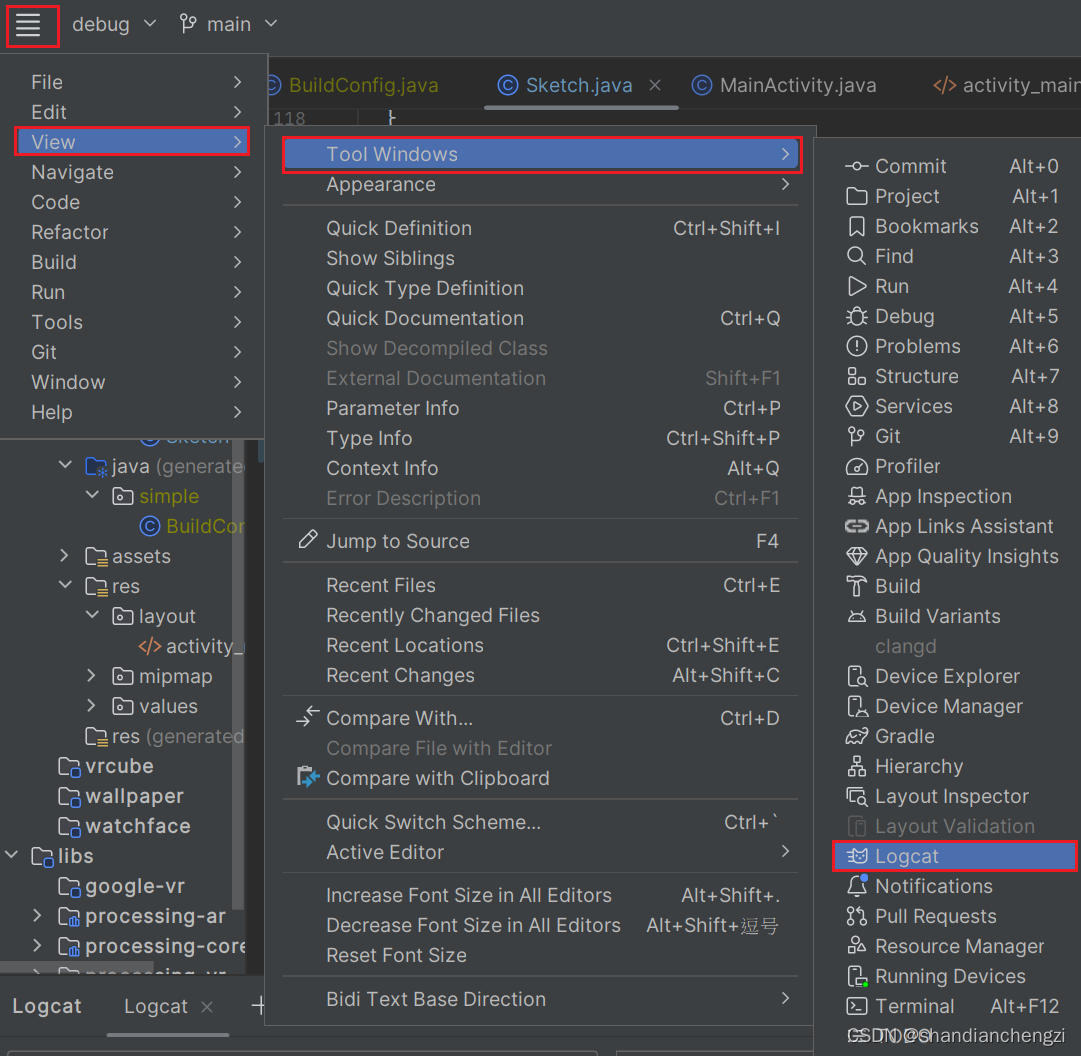Screen dimensions: 1081x1056
Task: Click the Build Variants icon
Action: (856, 616)
